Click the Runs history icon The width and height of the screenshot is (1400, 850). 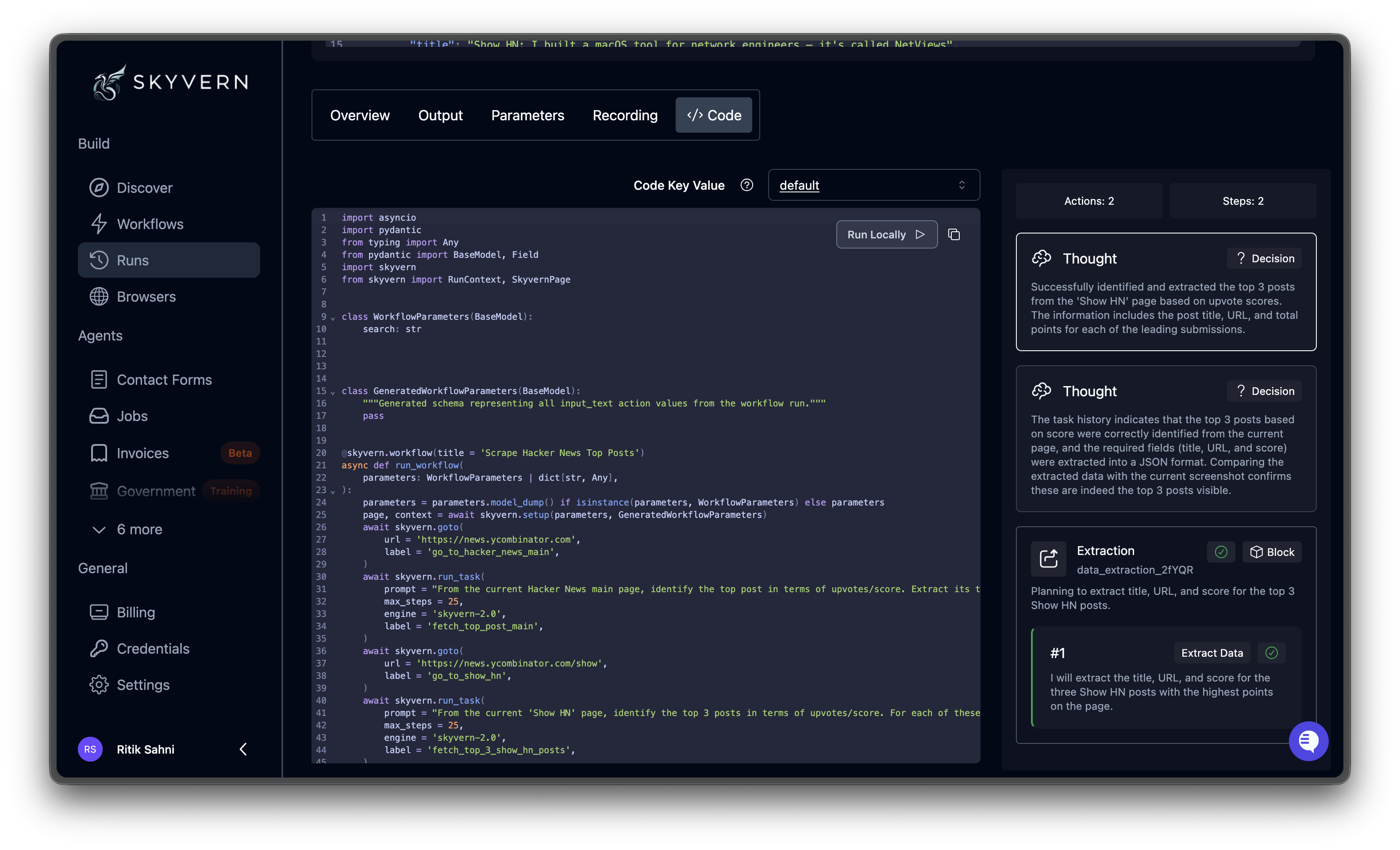pos(100,260)
